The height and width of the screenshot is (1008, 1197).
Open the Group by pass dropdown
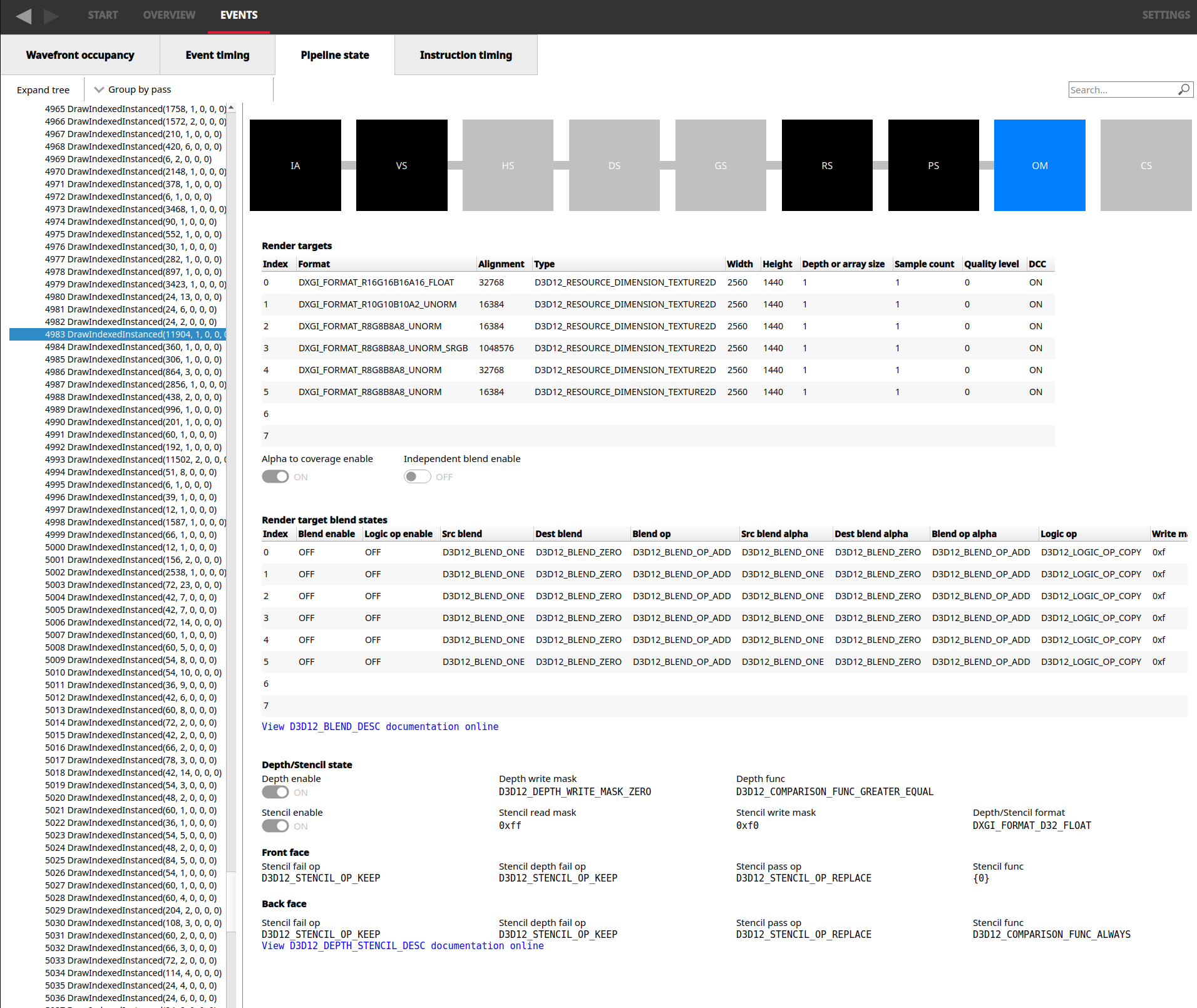pyautogui.click(x=139, y=89)
